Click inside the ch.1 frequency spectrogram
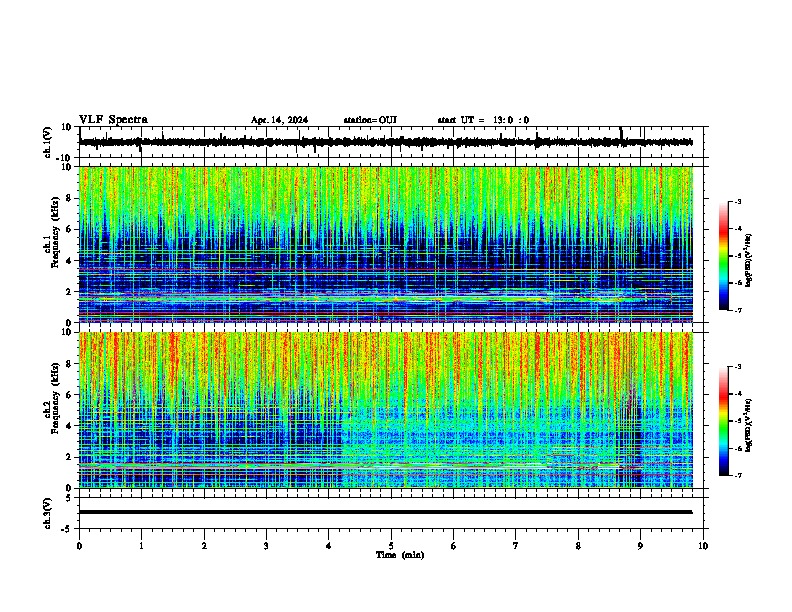This screenshot has height=612, width=792. pos(386,244)
